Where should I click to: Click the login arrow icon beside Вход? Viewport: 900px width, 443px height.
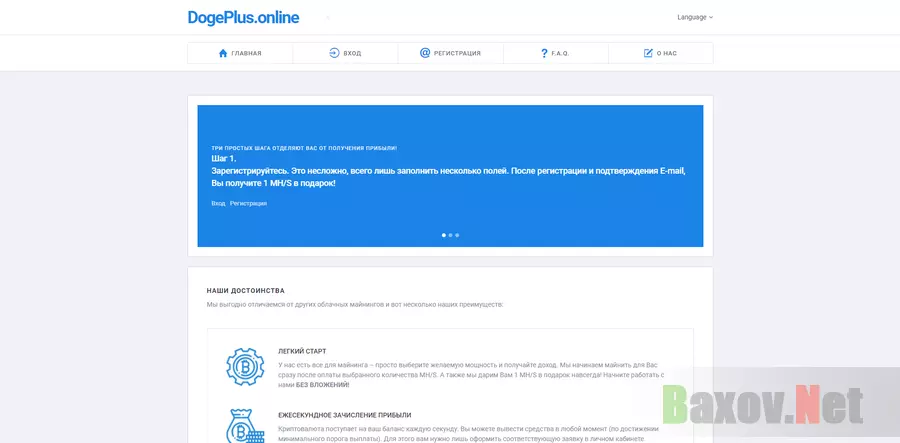[334, 53]
